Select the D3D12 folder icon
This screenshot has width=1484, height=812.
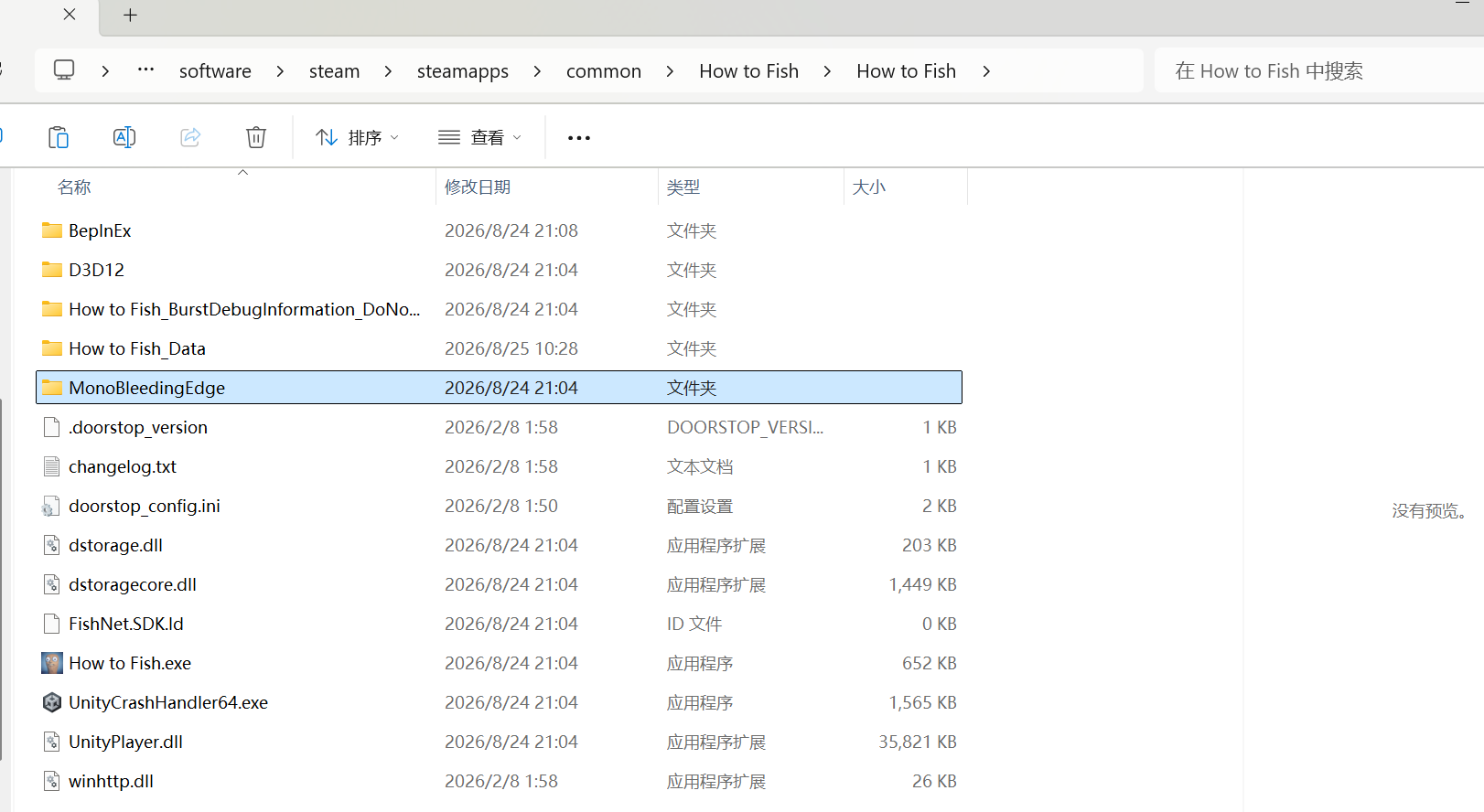click(52, 270)
